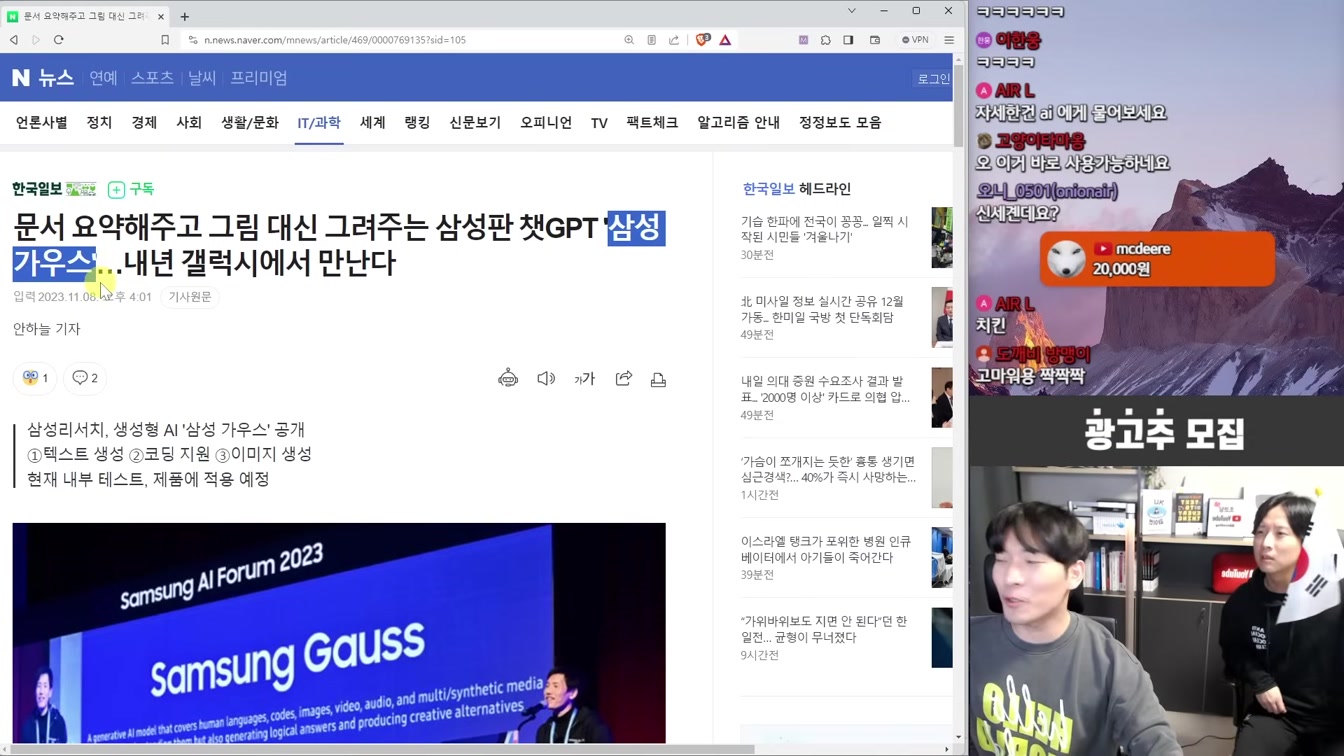This screenshot has width=1344, height=756.
Task: Select the 알고리즘 안내 tab
Action: [739, 123]
